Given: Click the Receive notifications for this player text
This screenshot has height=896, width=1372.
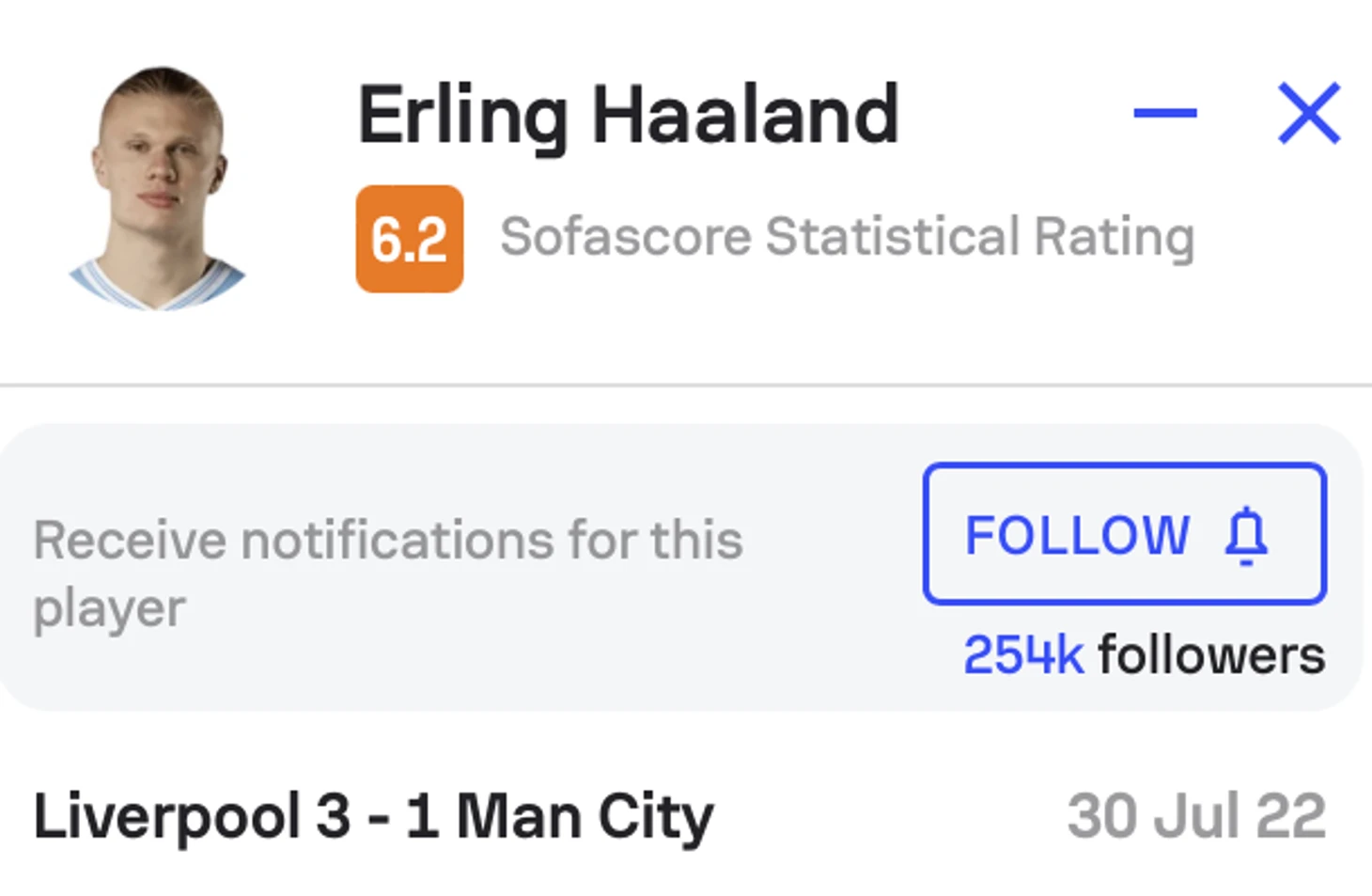Looking at the screenshot, I should click(x=387, y=574).
